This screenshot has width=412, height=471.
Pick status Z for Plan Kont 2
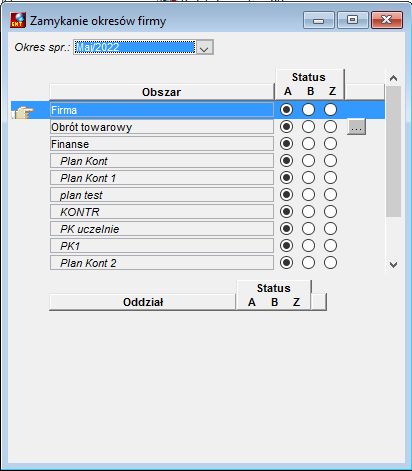[330, 263]
